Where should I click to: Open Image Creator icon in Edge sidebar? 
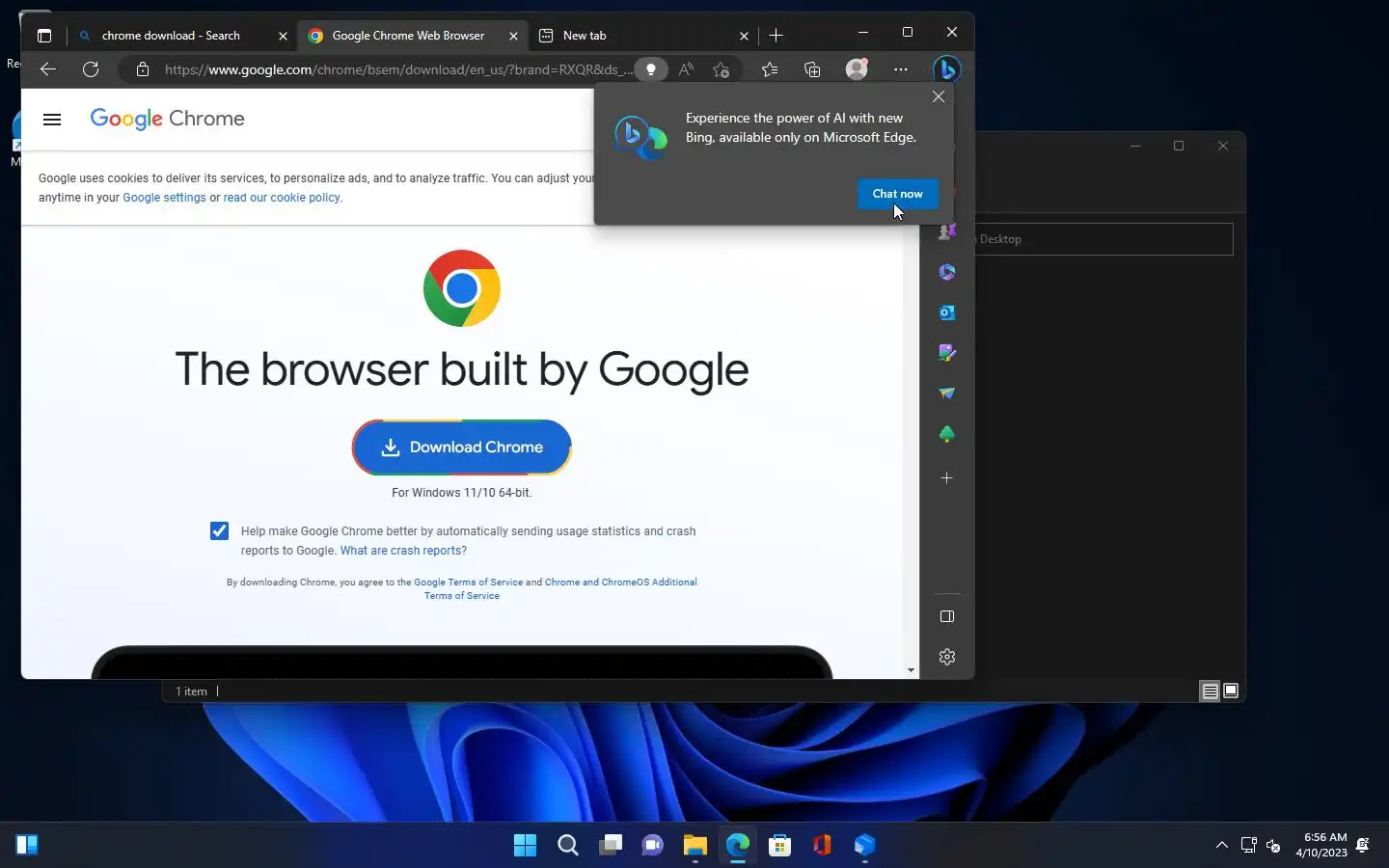click(x=947, y=353)
